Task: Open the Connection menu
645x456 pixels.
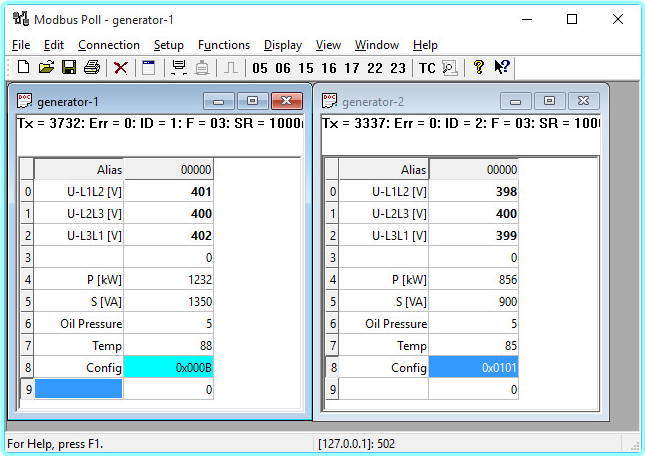Action: tap(109, 45)
